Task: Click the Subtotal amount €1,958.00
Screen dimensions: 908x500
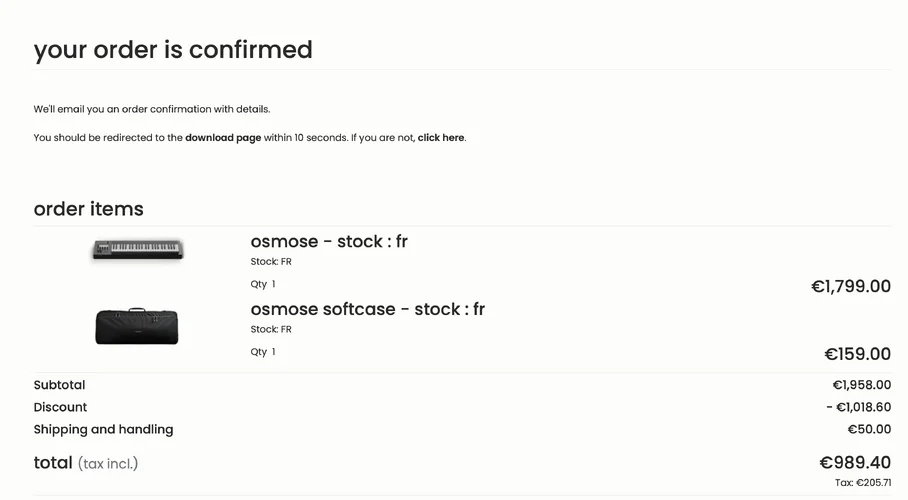Action: [861, 385]
